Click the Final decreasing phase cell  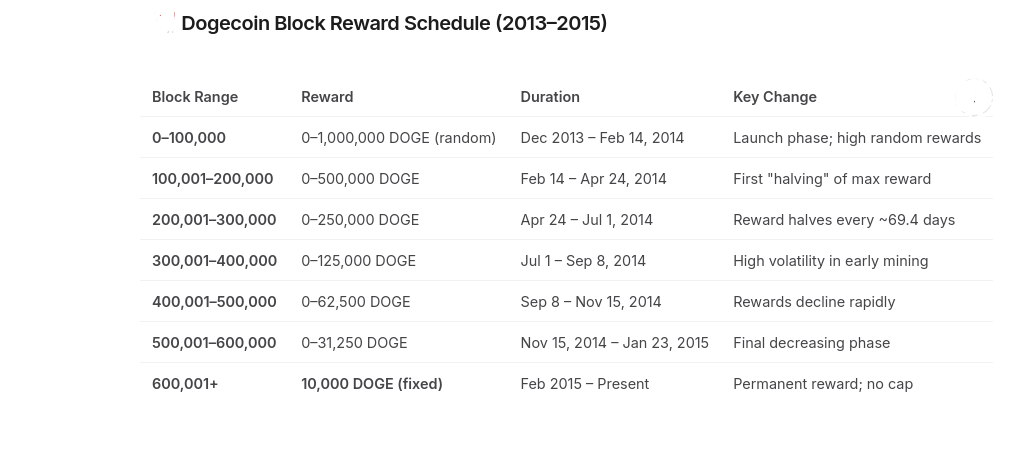tap(811, 343)
